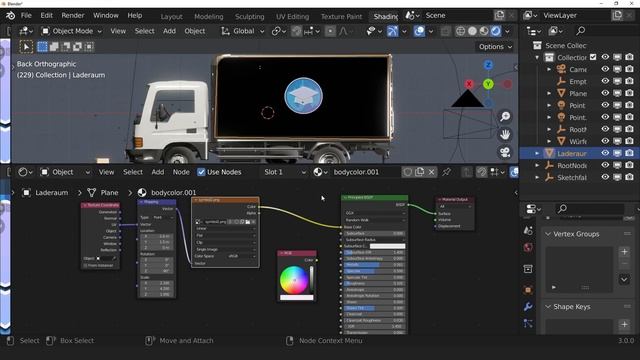Switch to UV Editing workspace tab
Viewport: 640px width, 360px height.
click(292, 17)
